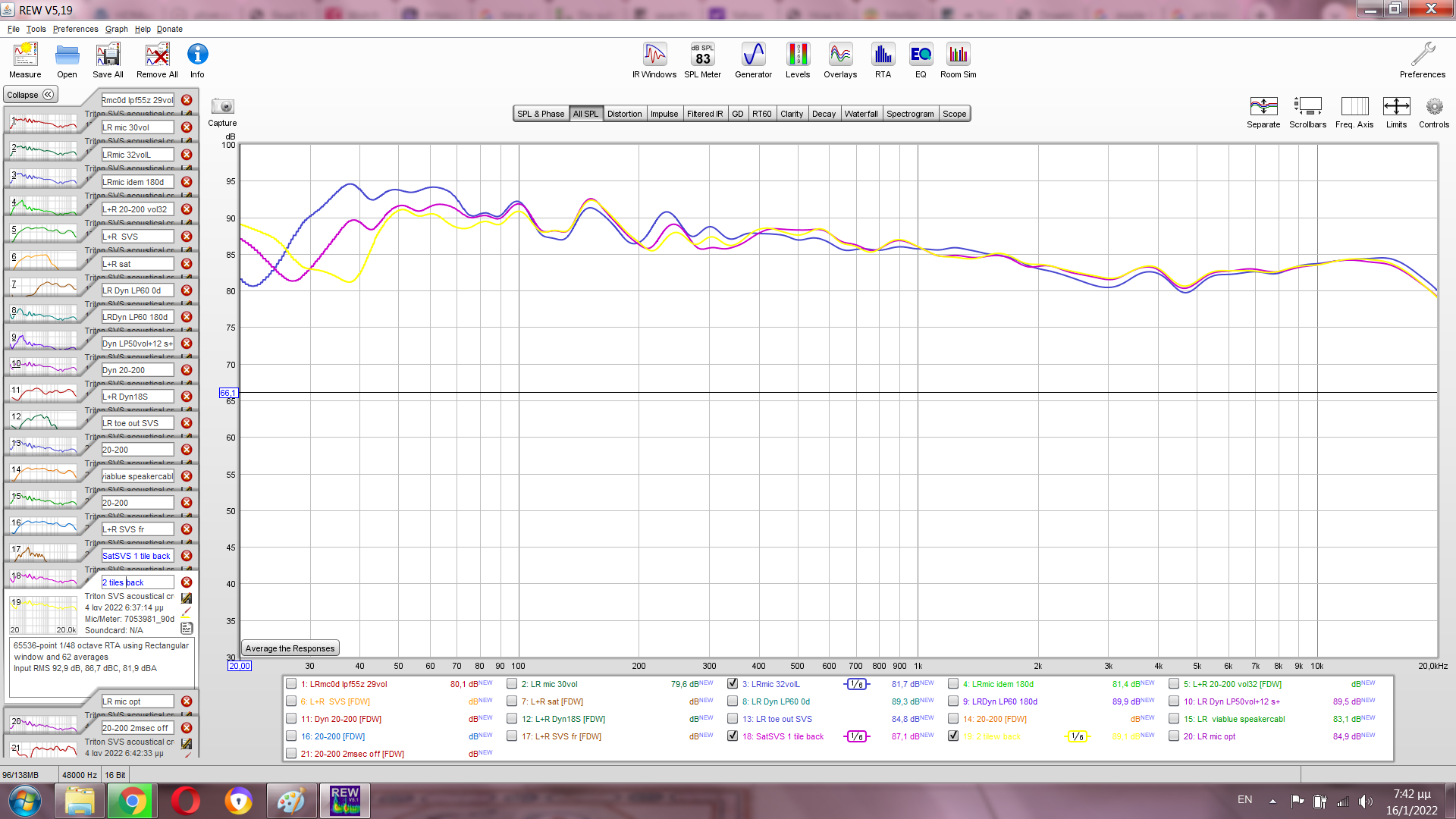
Task: Open a measurement file via Open icon
Action: 67,60
